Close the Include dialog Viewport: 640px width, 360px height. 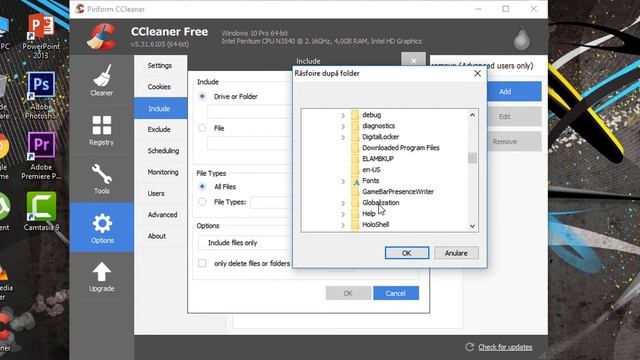(413, 60)
